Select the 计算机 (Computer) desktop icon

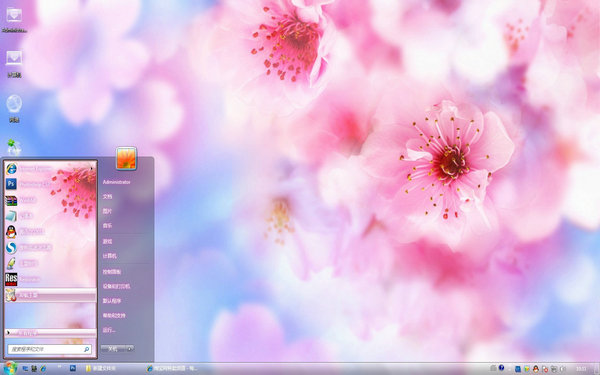tap(14, 63)
